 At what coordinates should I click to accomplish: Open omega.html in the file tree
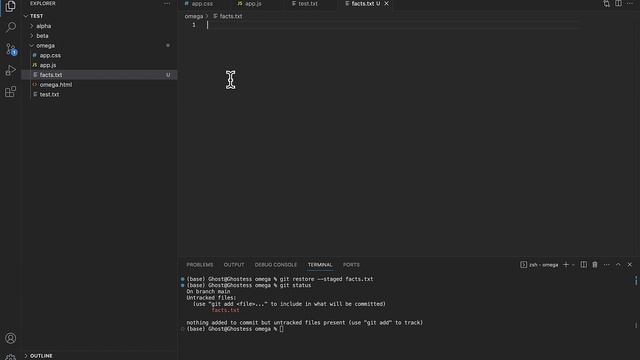tap(99, 84)
